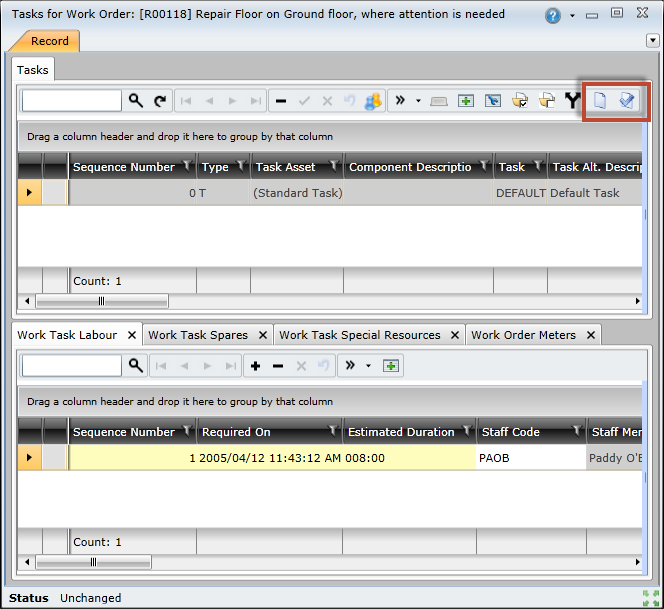The width and height of the screenshot is (664, 609).
Task: Refresh the Tasks grid
Action: (x=160, y=101)
